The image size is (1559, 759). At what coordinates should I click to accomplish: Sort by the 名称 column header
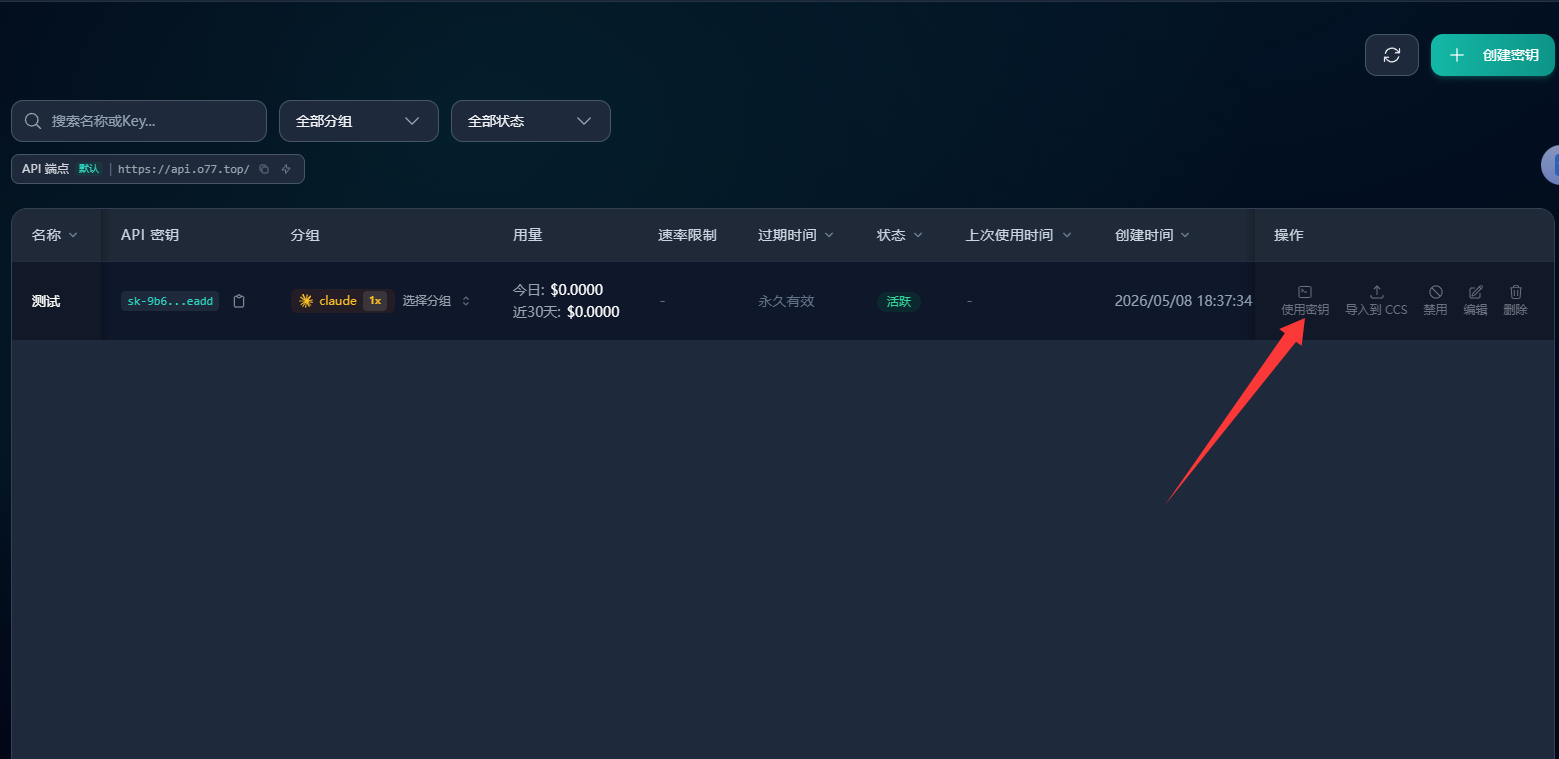click(x=54, y=235)
